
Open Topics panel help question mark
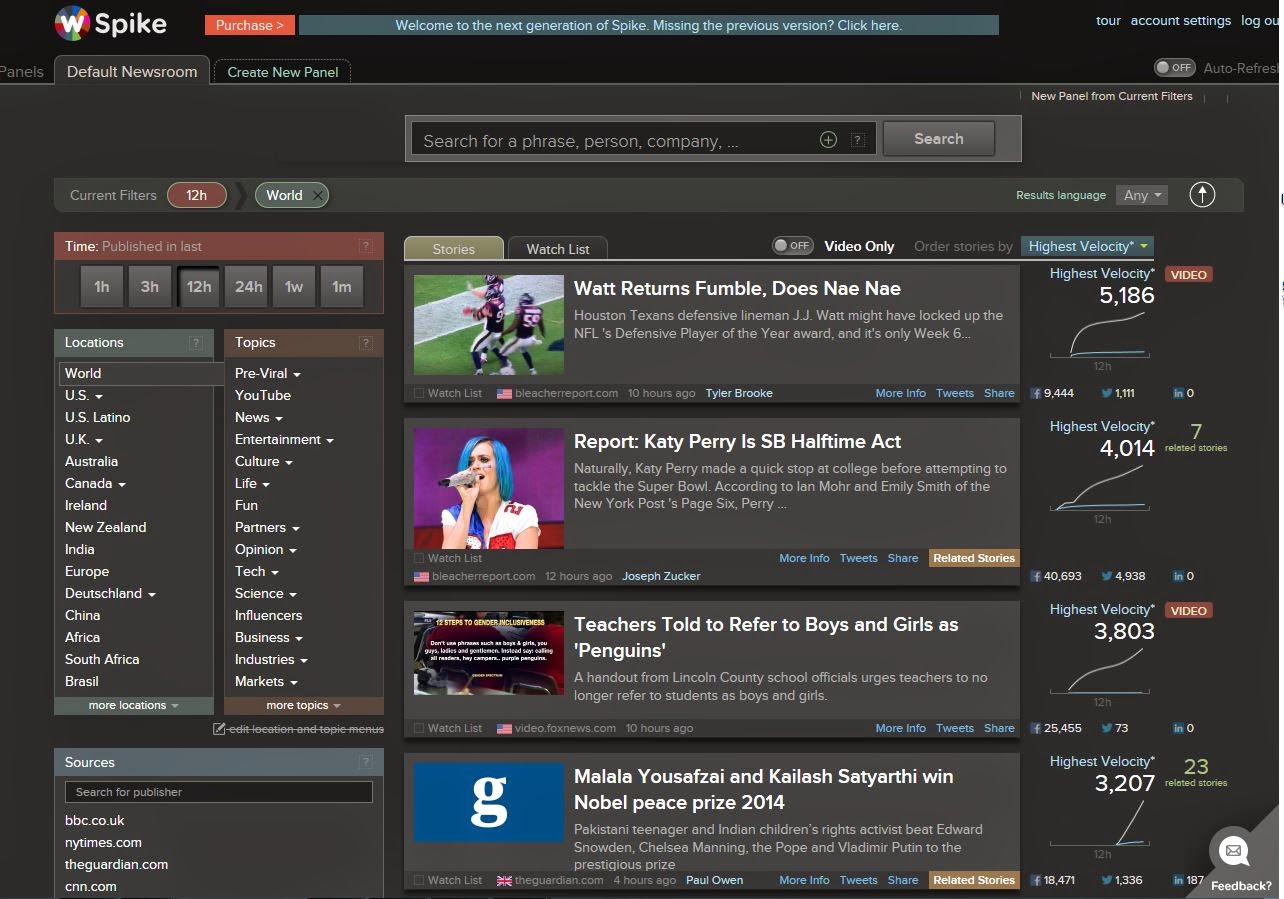point(366,343)
